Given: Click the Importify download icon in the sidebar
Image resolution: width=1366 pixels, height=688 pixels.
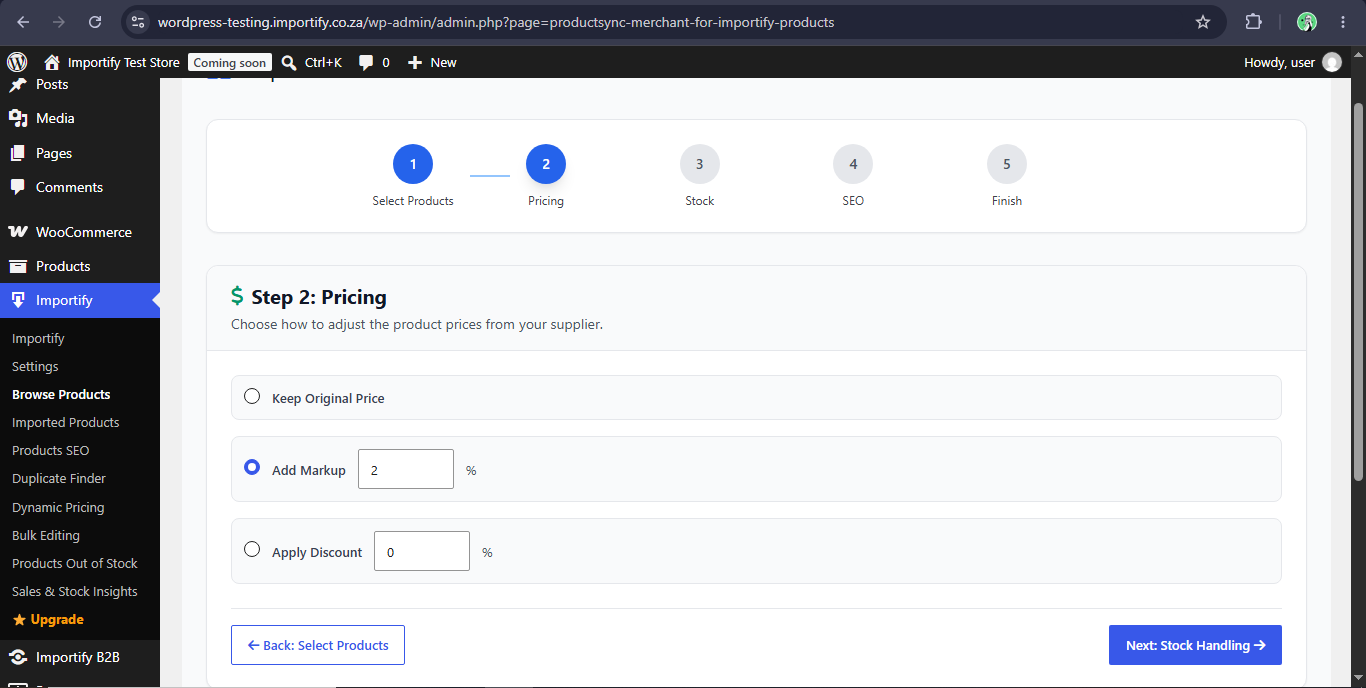Looking at the screenshot, I should coord(17,300).
